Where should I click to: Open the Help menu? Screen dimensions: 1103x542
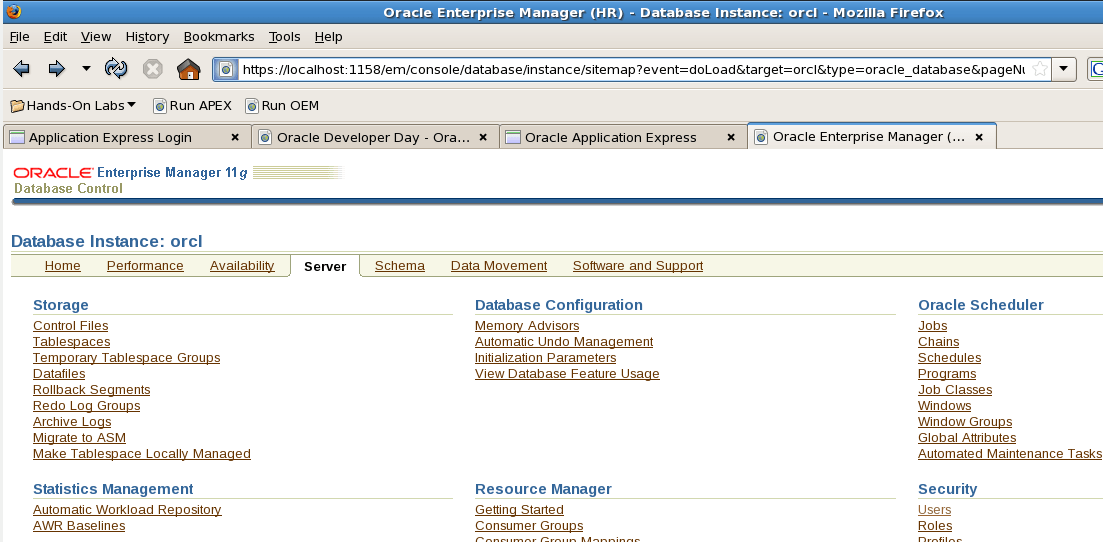pos(329,37)
